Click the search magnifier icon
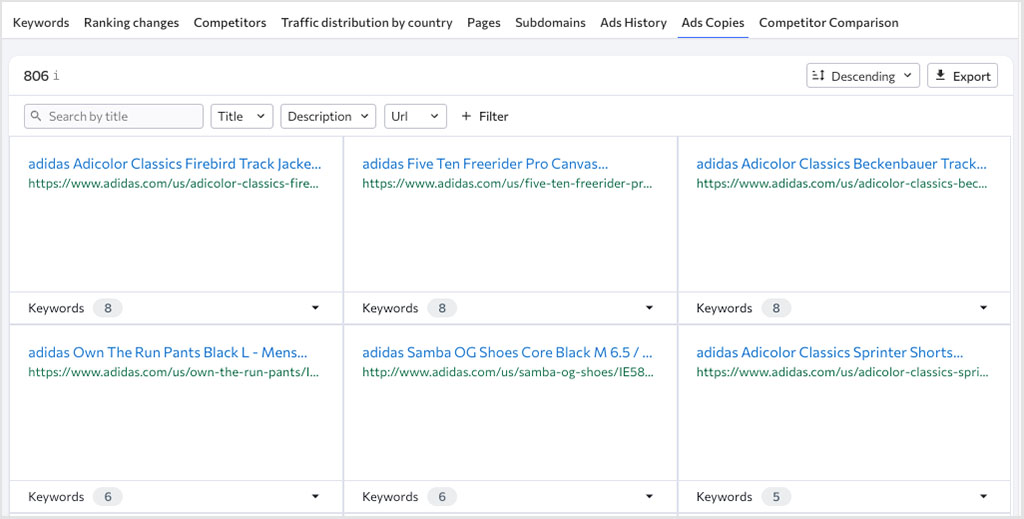Screen dimensions: 1024x519 (37, 116)
